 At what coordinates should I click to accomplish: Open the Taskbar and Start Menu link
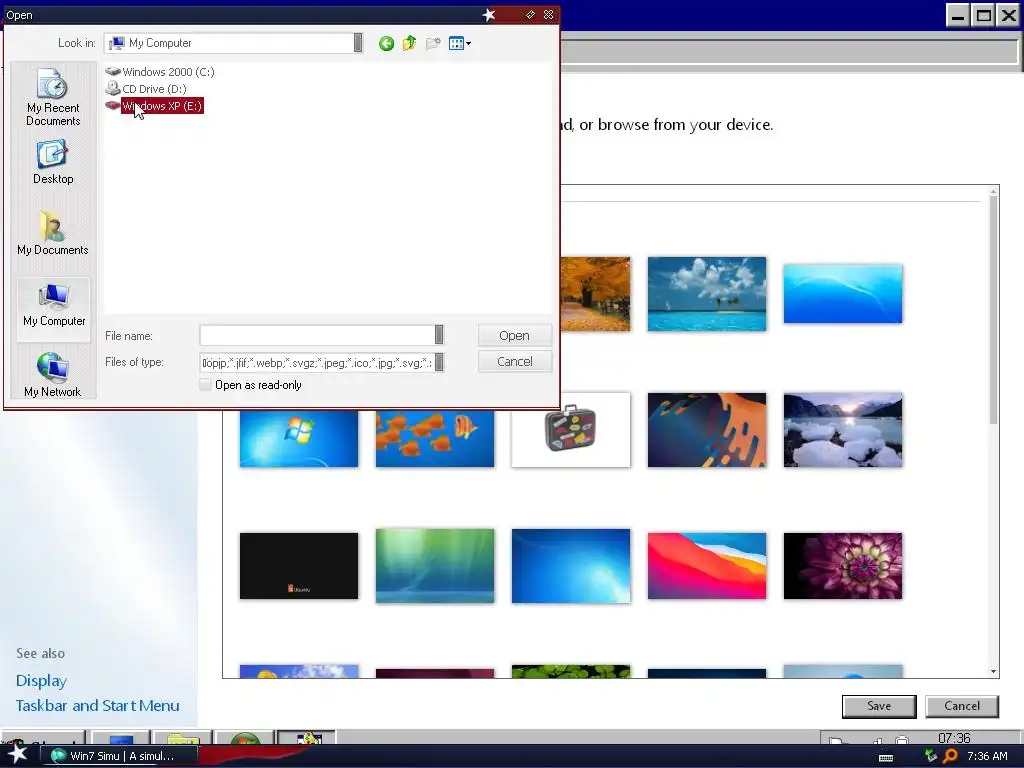(x=97, y=706)
